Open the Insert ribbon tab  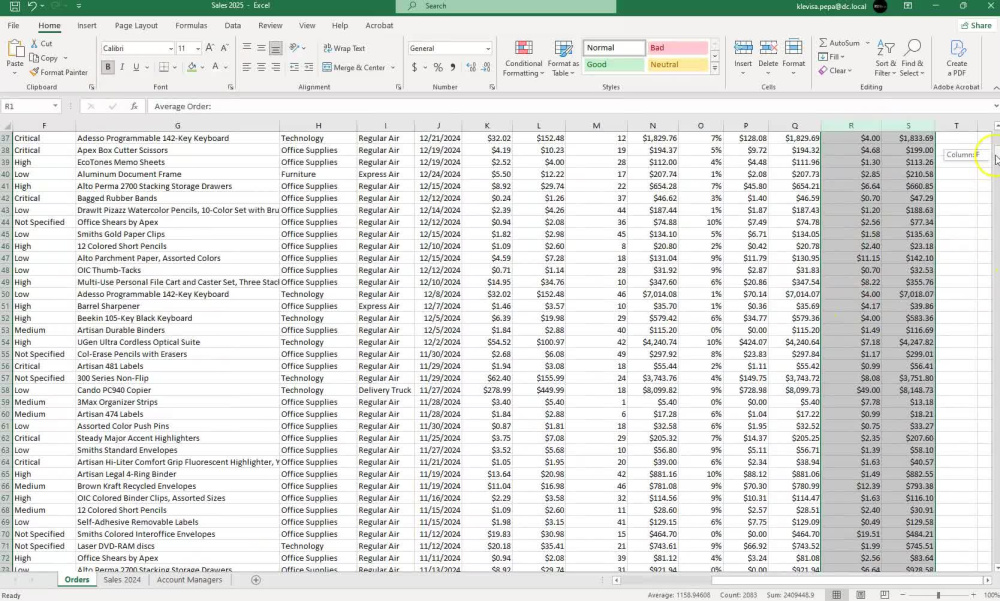87,26
